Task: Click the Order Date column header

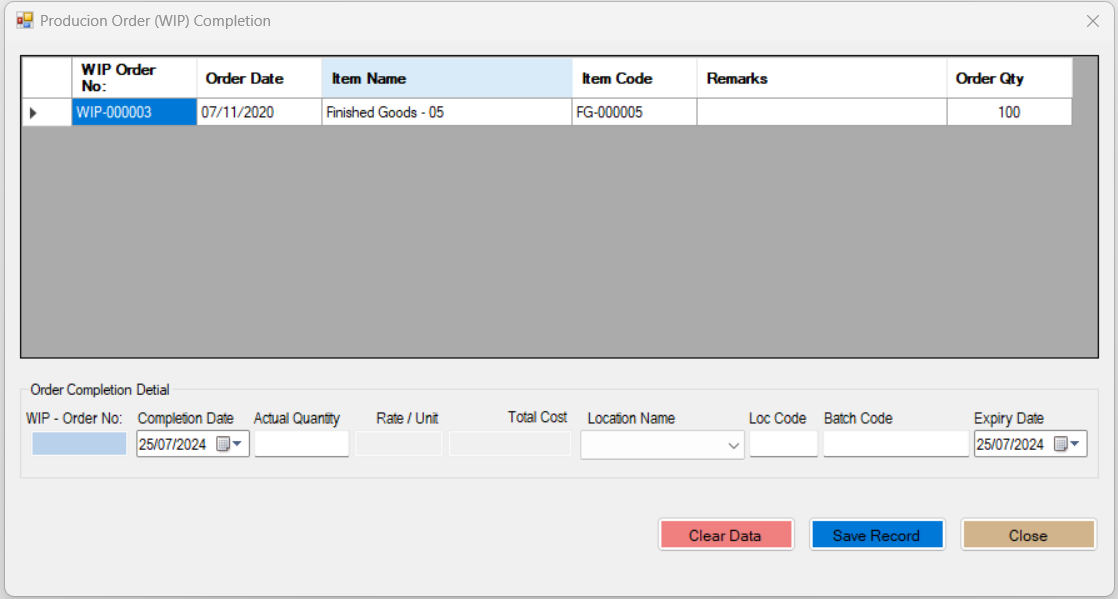Action: click(258, 78)
